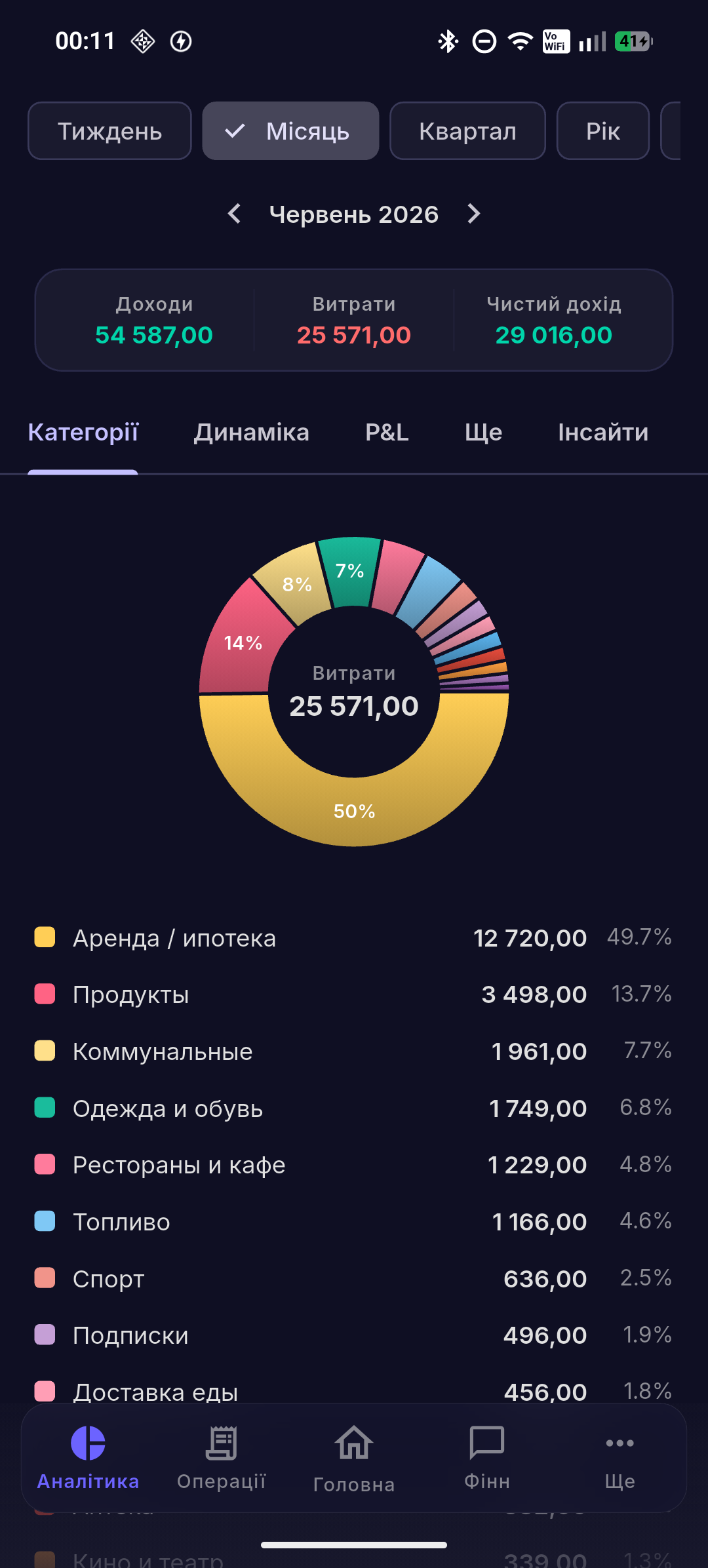708x1568 pixels.
Task: Tap the 50% yellow donut chart segment
Action: coord(354,812)
